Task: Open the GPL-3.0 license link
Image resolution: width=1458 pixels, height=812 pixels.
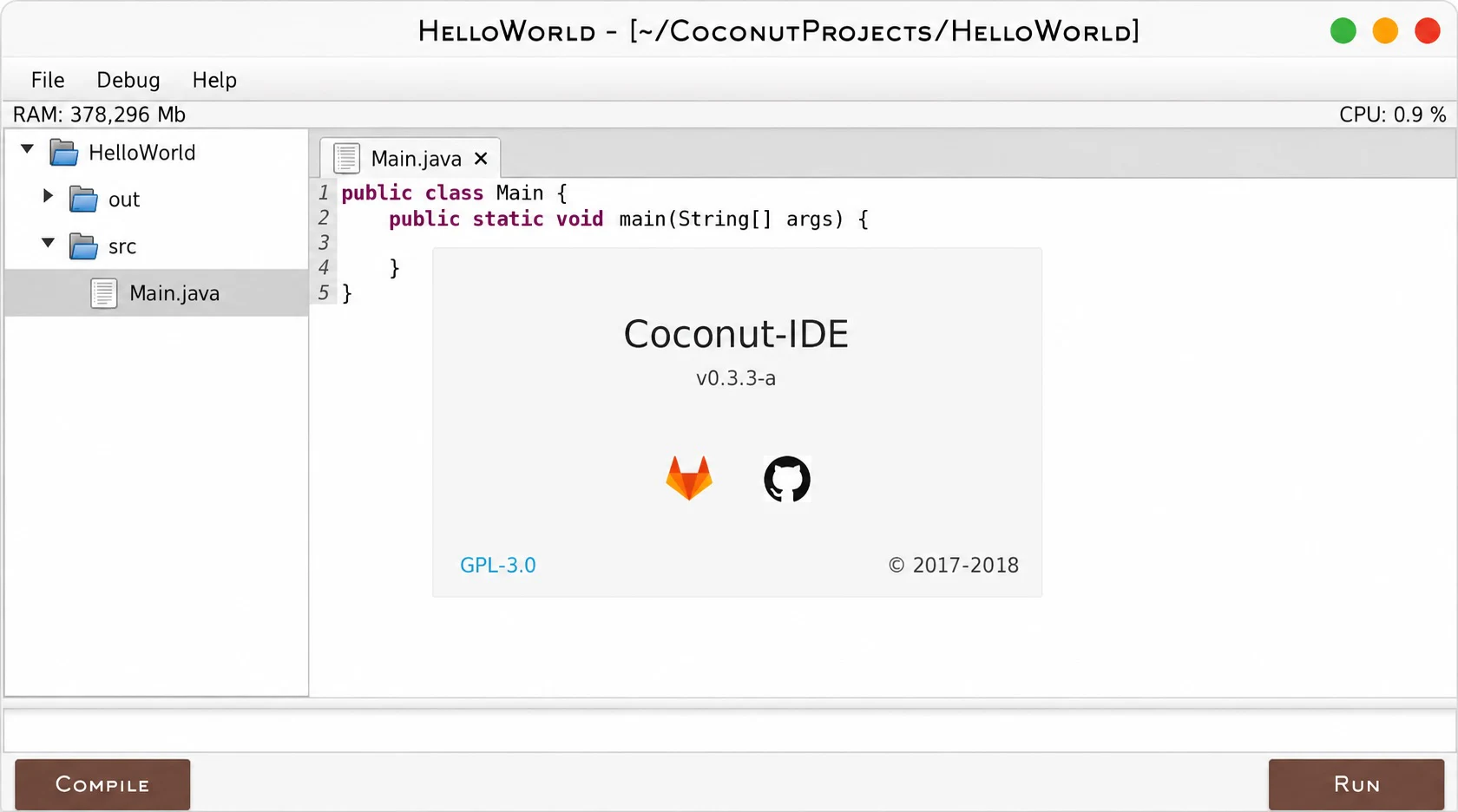Action: click(498, 565)
